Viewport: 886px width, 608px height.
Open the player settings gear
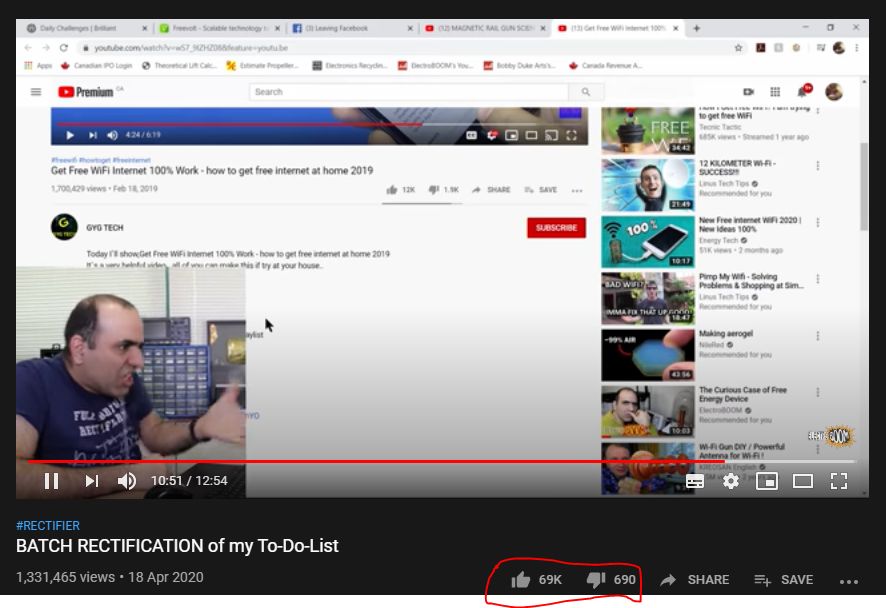pyautogui.click(x=731, y=481)
